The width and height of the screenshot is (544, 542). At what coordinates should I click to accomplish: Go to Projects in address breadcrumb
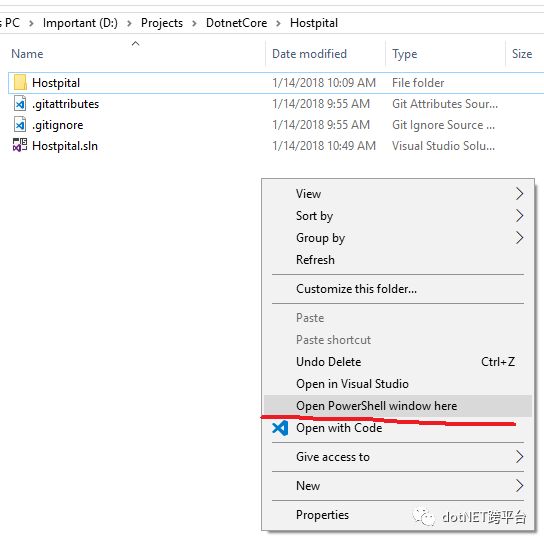(162, 23)
